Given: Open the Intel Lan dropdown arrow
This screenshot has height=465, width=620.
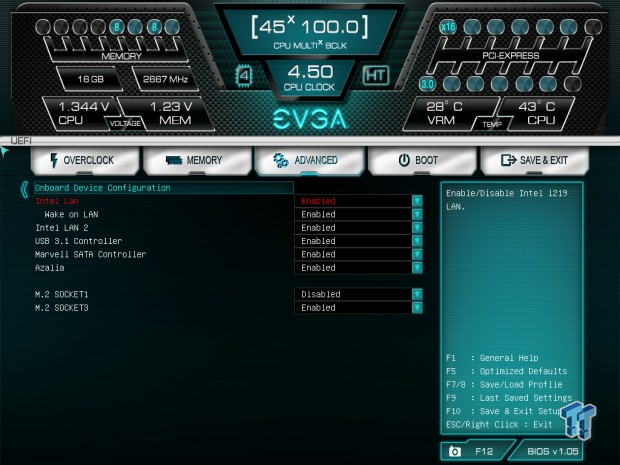Looking at the screenshot, I should (417, 201).
